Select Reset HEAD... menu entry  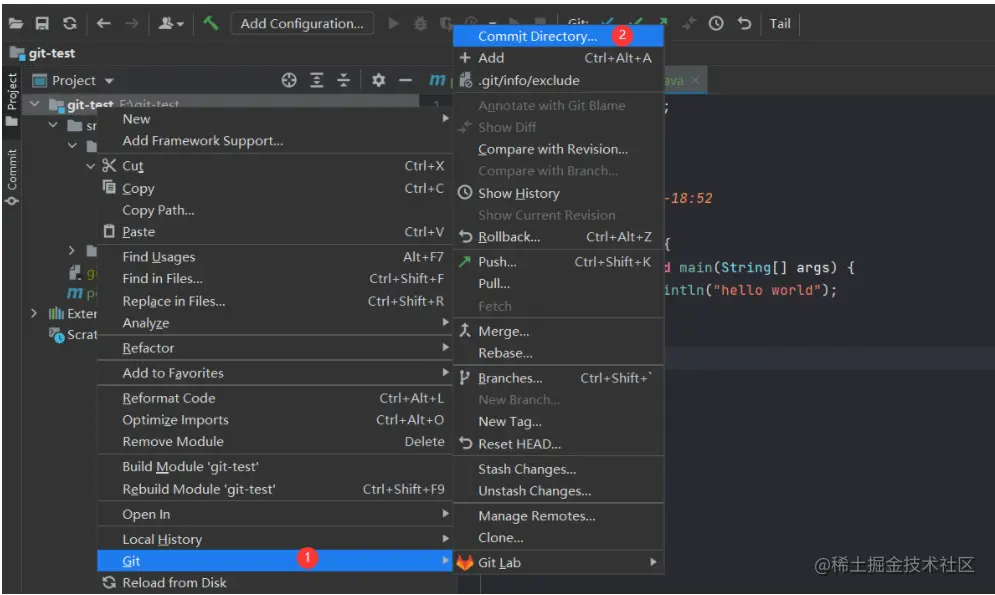tap(558, 443)
